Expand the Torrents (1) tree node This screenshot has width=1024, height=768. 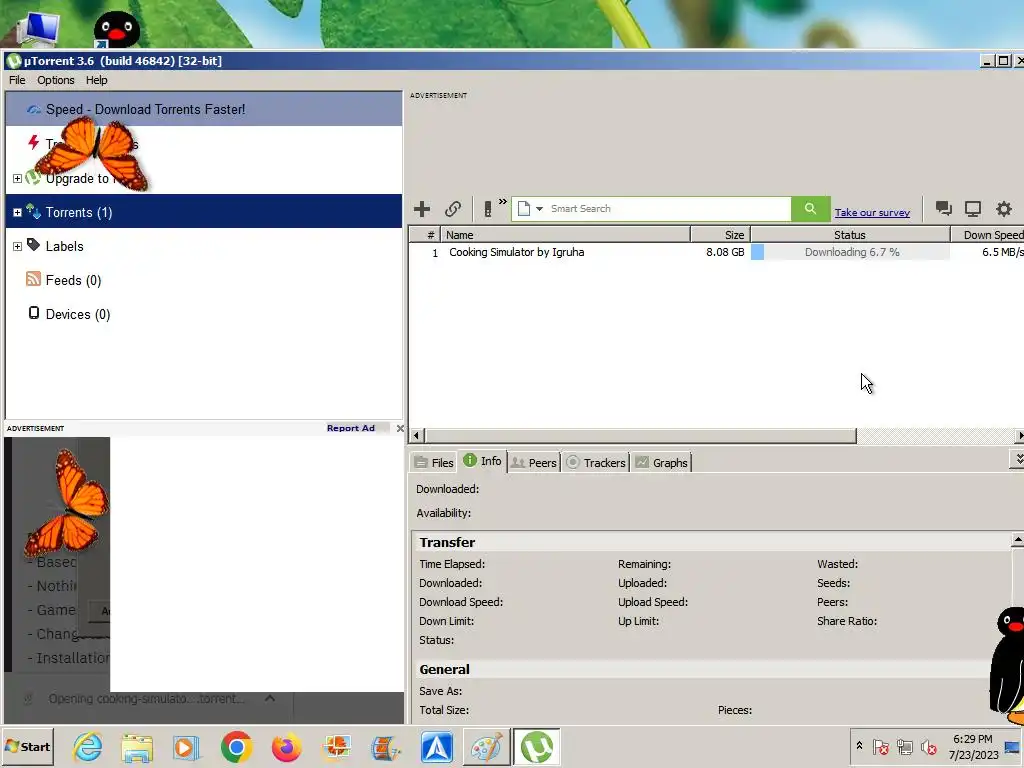(x=18, y=212)
